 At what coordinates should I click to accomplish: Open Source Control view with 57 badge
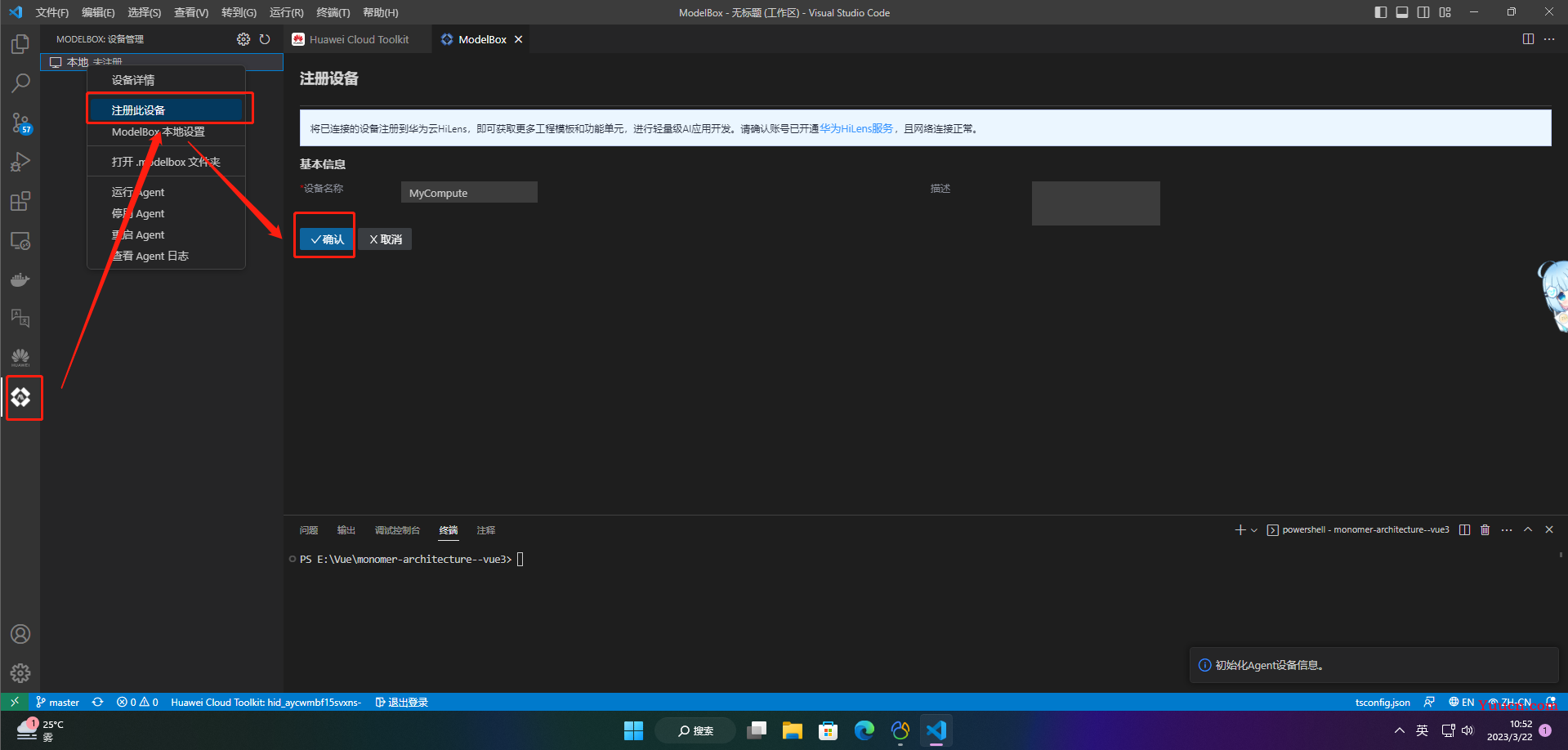pos(20,123)
